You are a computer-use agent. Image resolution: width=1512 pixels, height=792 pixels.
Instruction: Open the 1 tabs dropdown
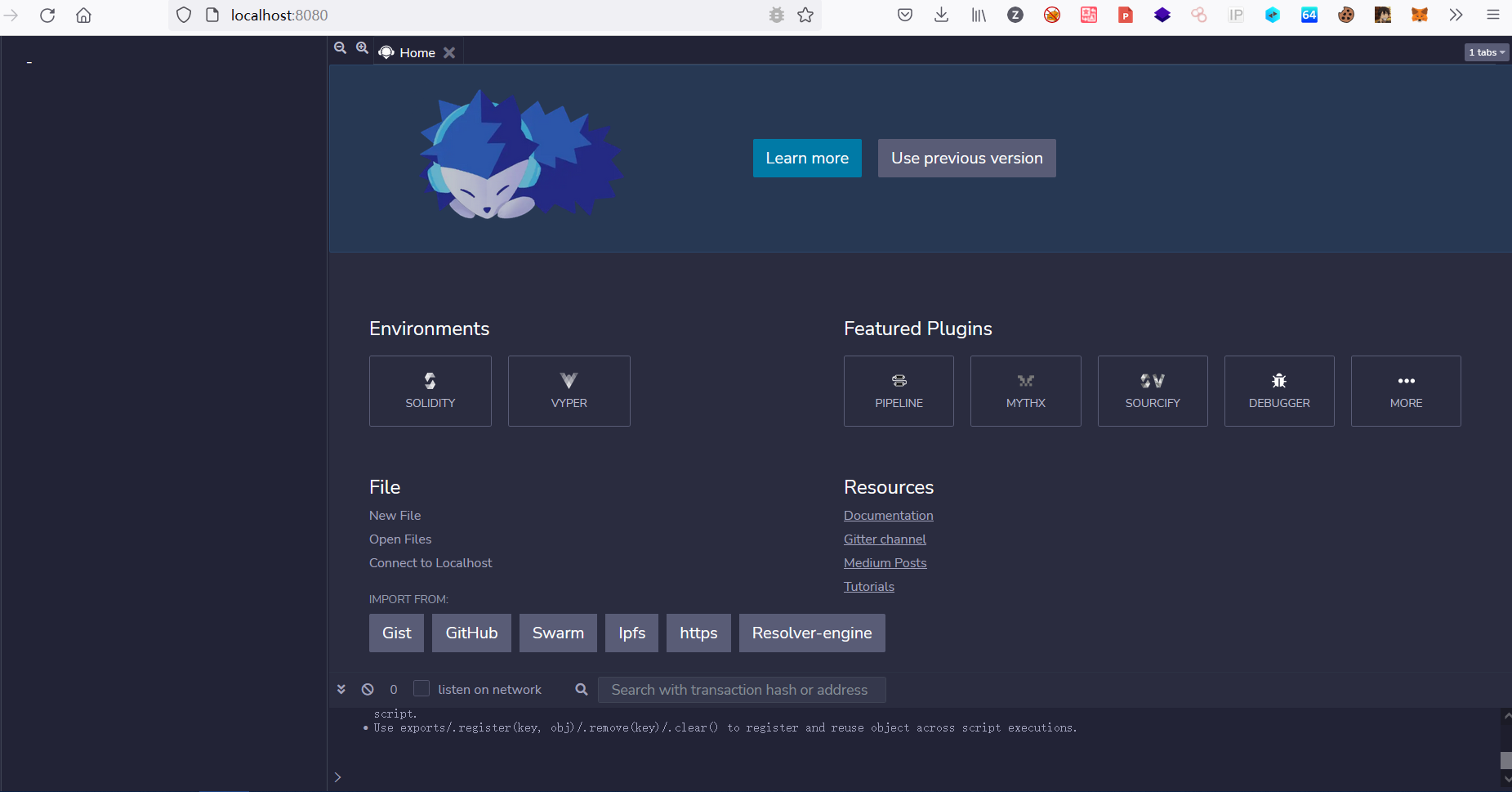pos(1487,52)
